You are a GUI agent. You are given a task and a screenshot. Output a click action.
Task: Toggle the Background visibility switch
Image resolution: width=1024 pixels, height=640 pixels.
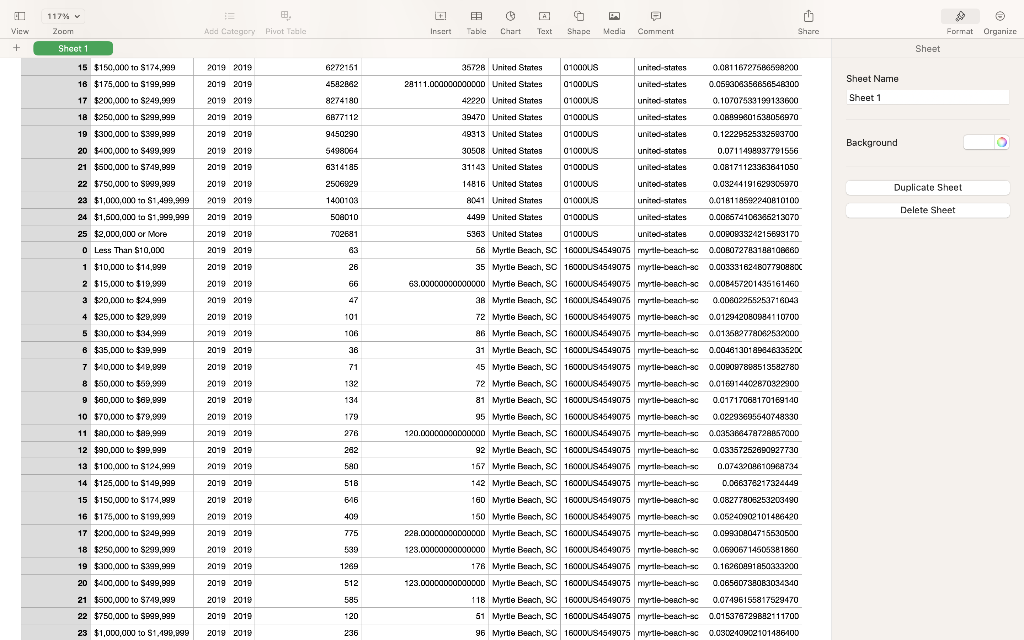click(978, 142)
